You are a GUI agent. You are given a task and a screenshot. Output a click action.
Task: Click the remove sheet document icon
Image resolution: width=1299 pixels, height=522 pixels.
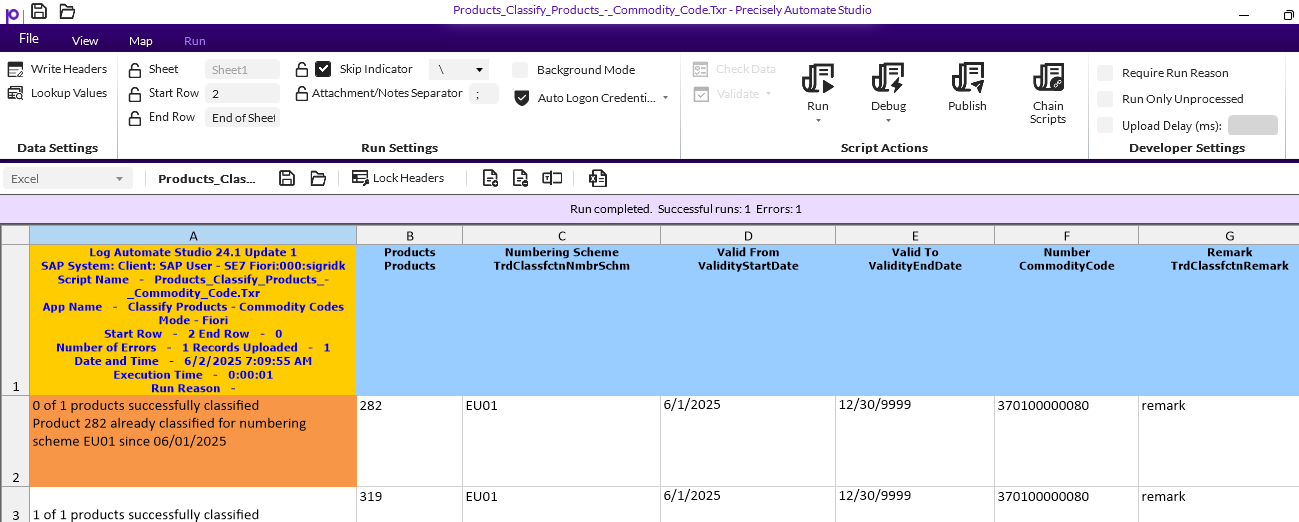520,178
